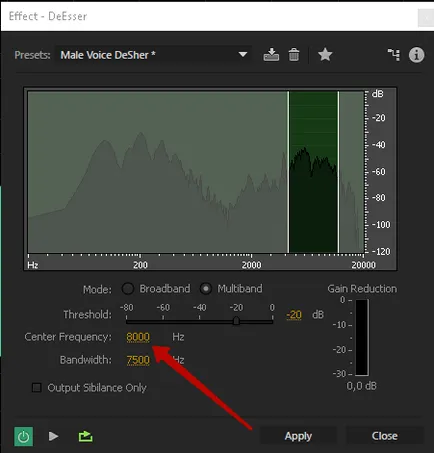Click the window close button in title bar

(426, 18)
